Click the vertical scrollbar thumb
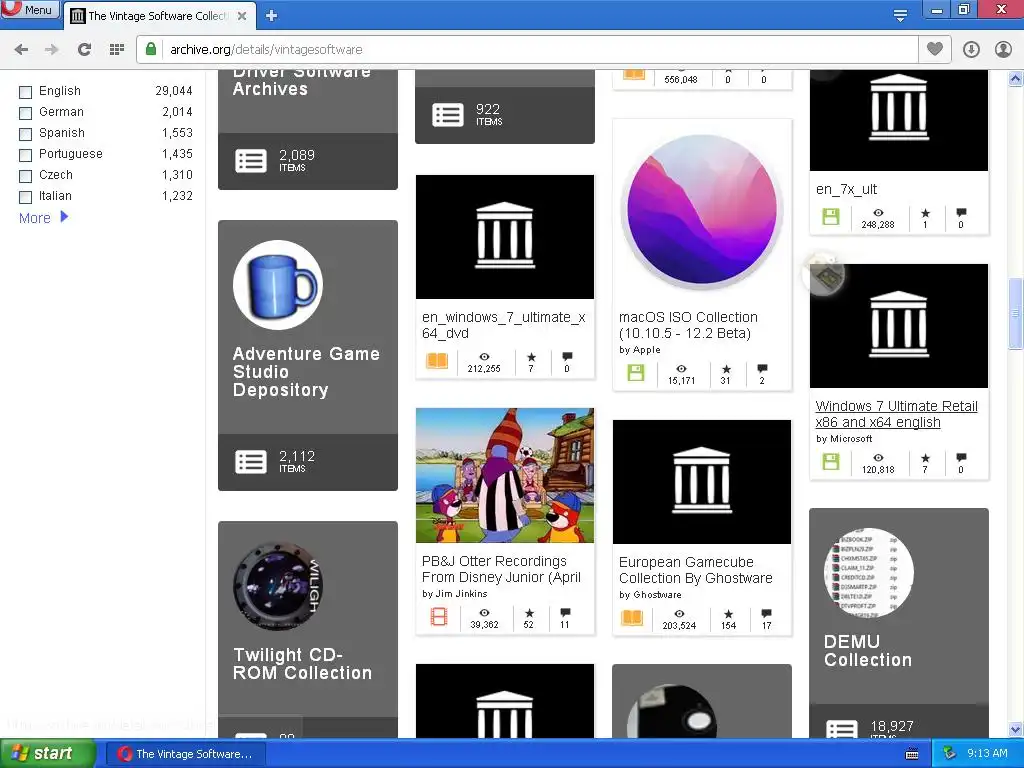 click(1016, 313)
